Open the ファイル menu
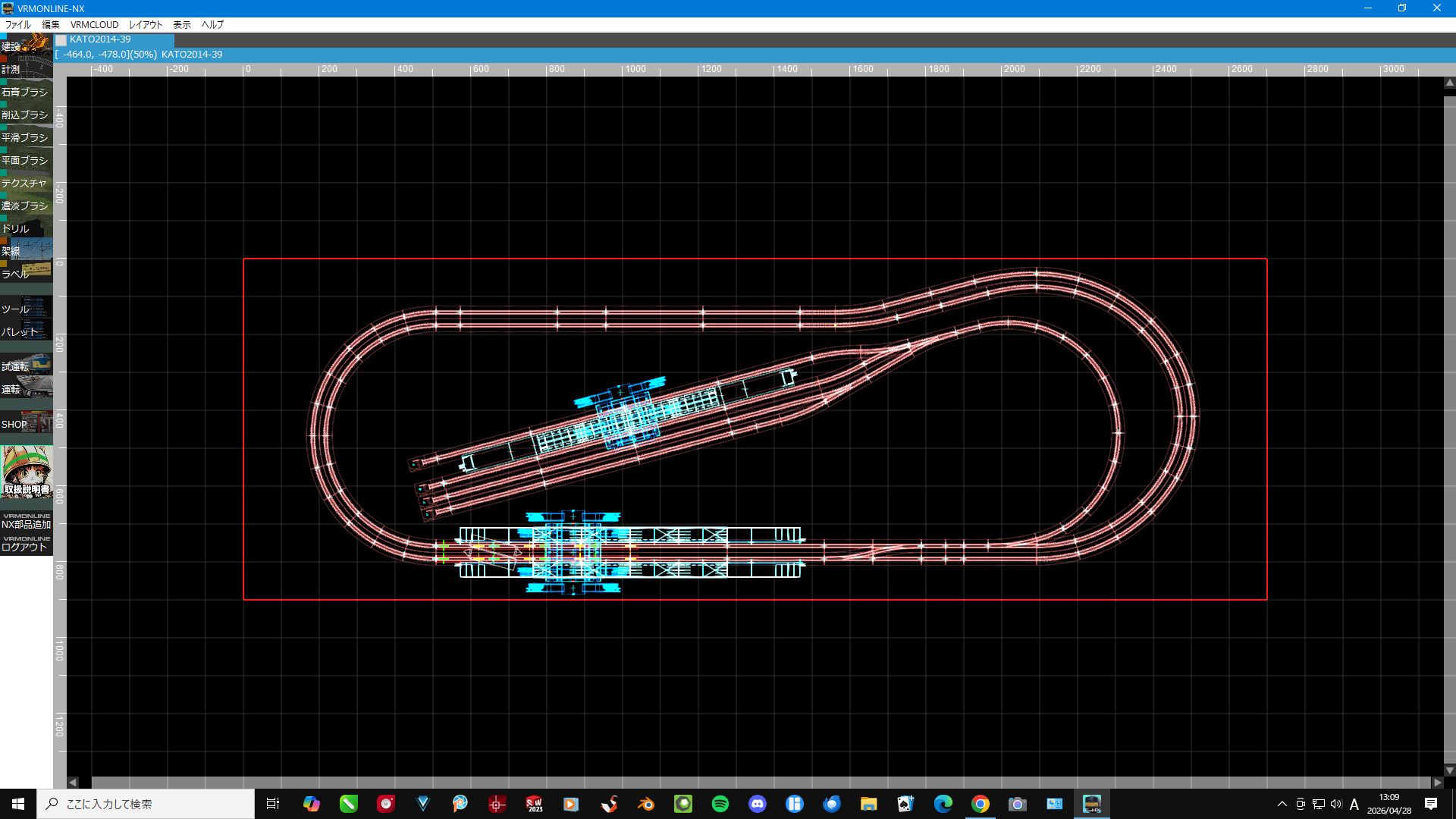This screenshot has height=819, width=1456. pyautogui.click(x=17, y=24)
